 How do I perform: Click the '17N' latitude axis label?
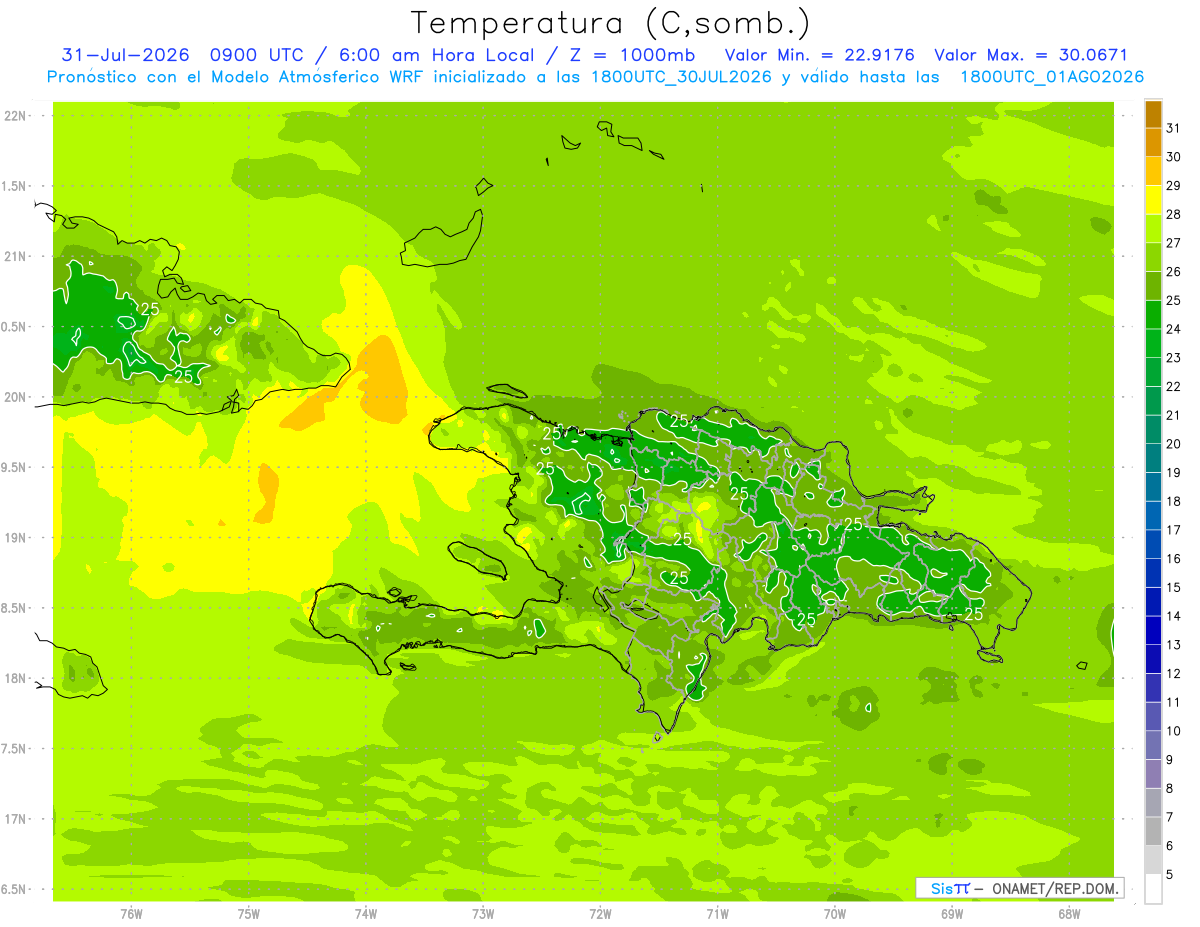tap(16, 819)
